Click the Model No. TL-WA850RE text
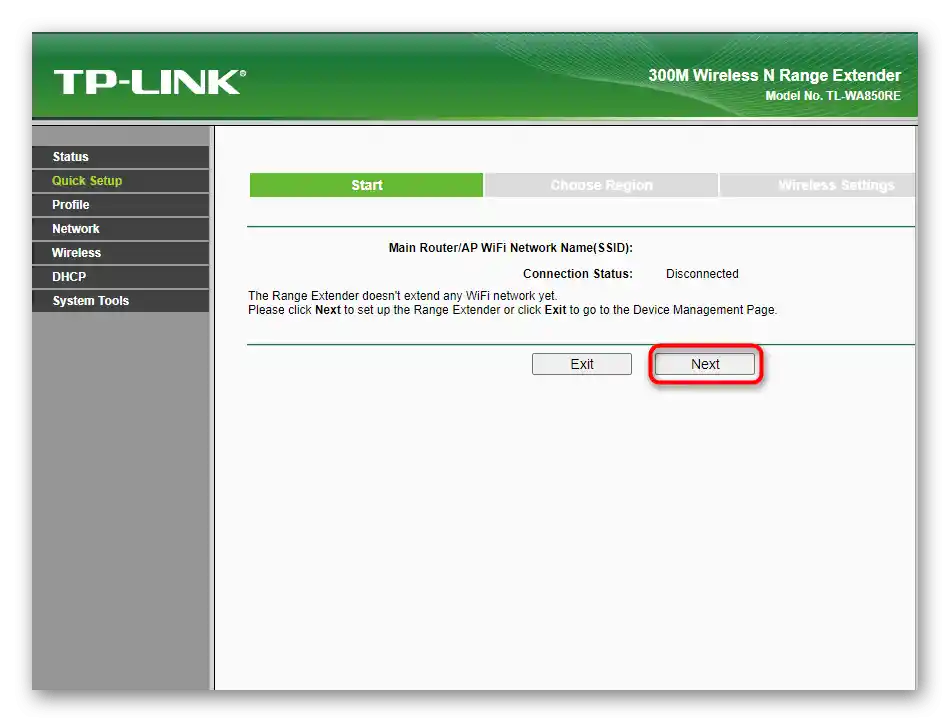This screenshot has width=950, height=722. point(833,96)
